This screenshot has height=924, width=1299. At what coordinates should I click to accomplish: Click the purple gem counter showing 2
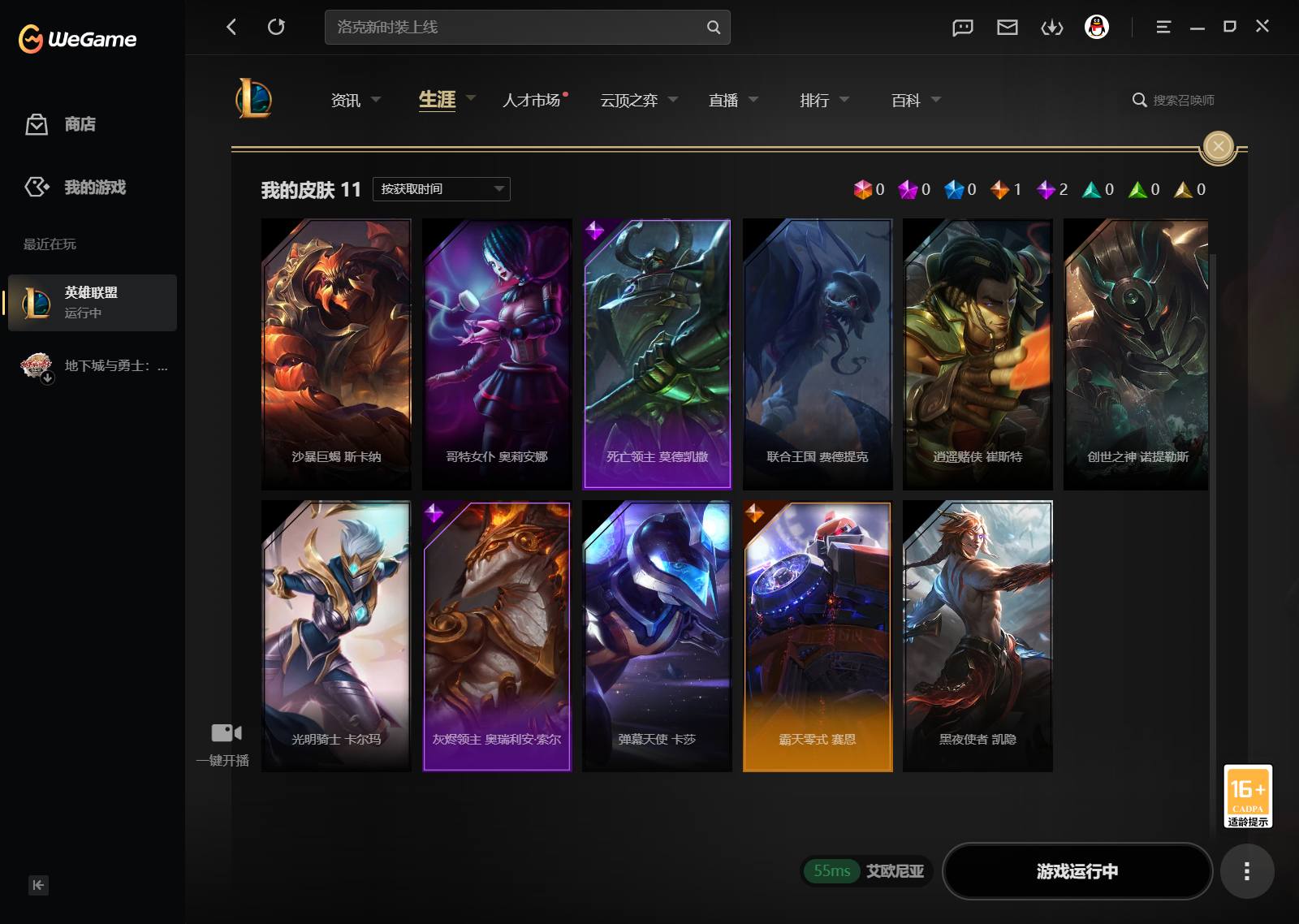point(1046,189)
